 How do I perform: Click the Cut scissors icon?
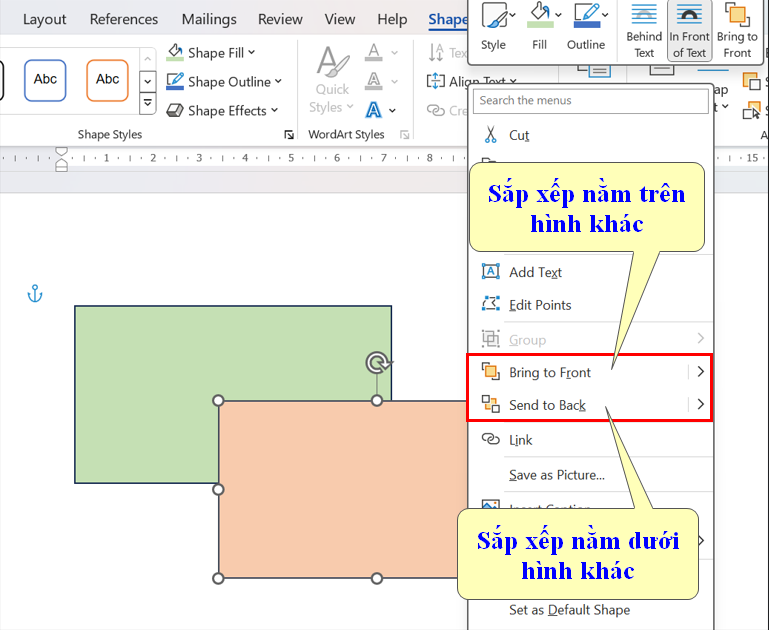(x=490, y=135)
